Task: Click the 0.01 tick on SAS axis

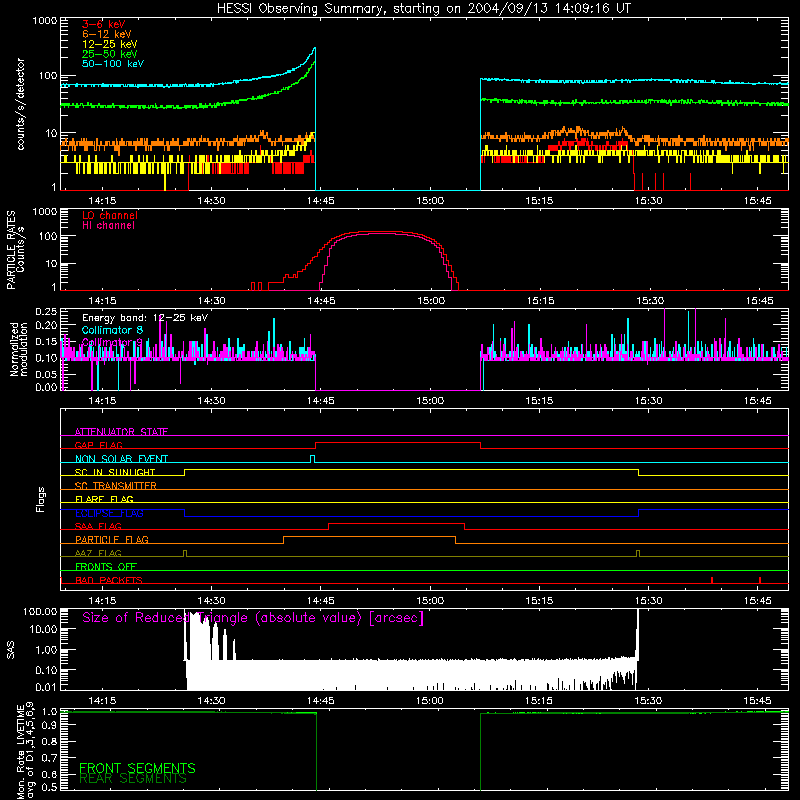Action: click(x=46, y=687)
